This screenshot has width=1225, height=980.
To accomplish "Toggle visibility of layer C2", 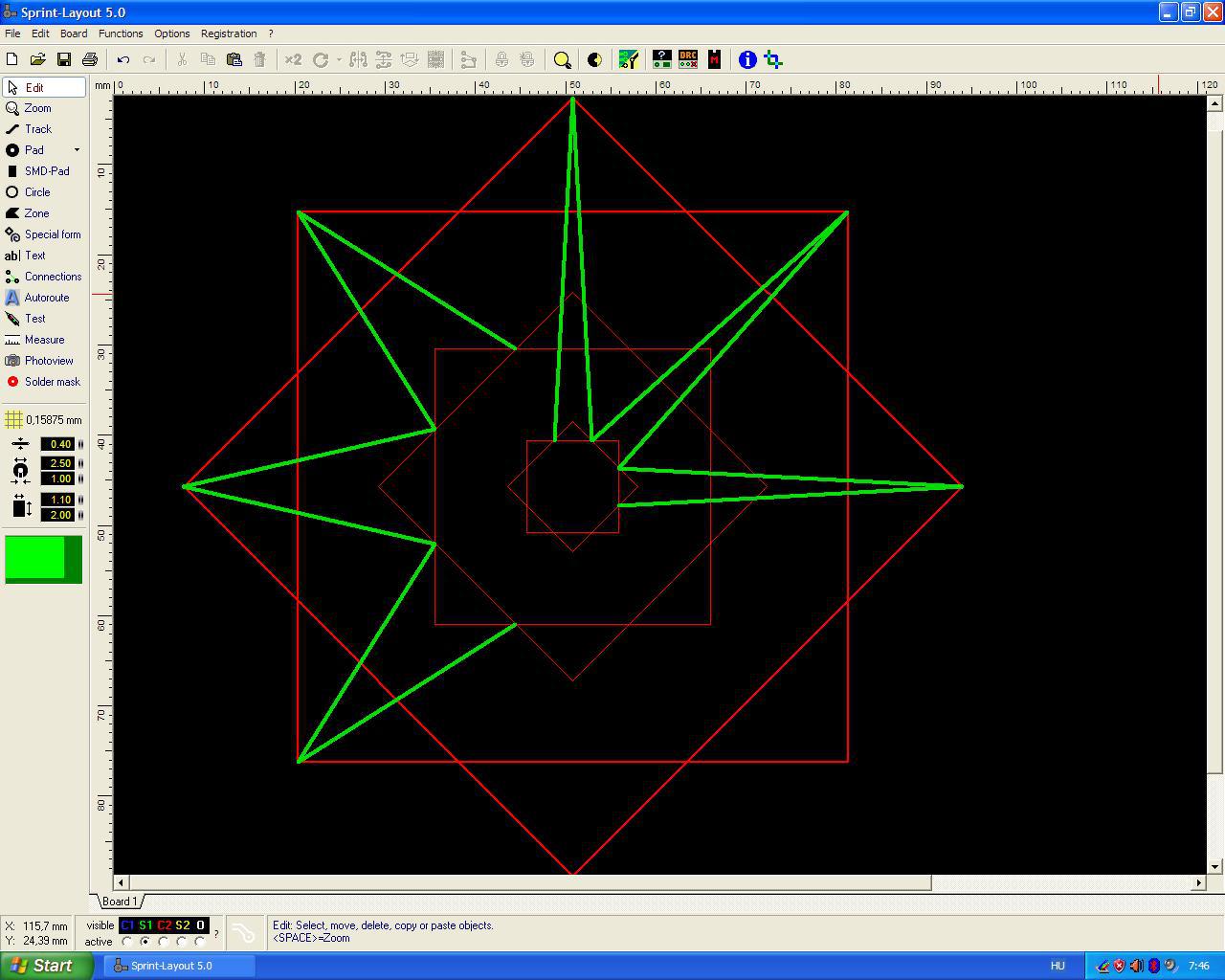I will click(164, 925).
